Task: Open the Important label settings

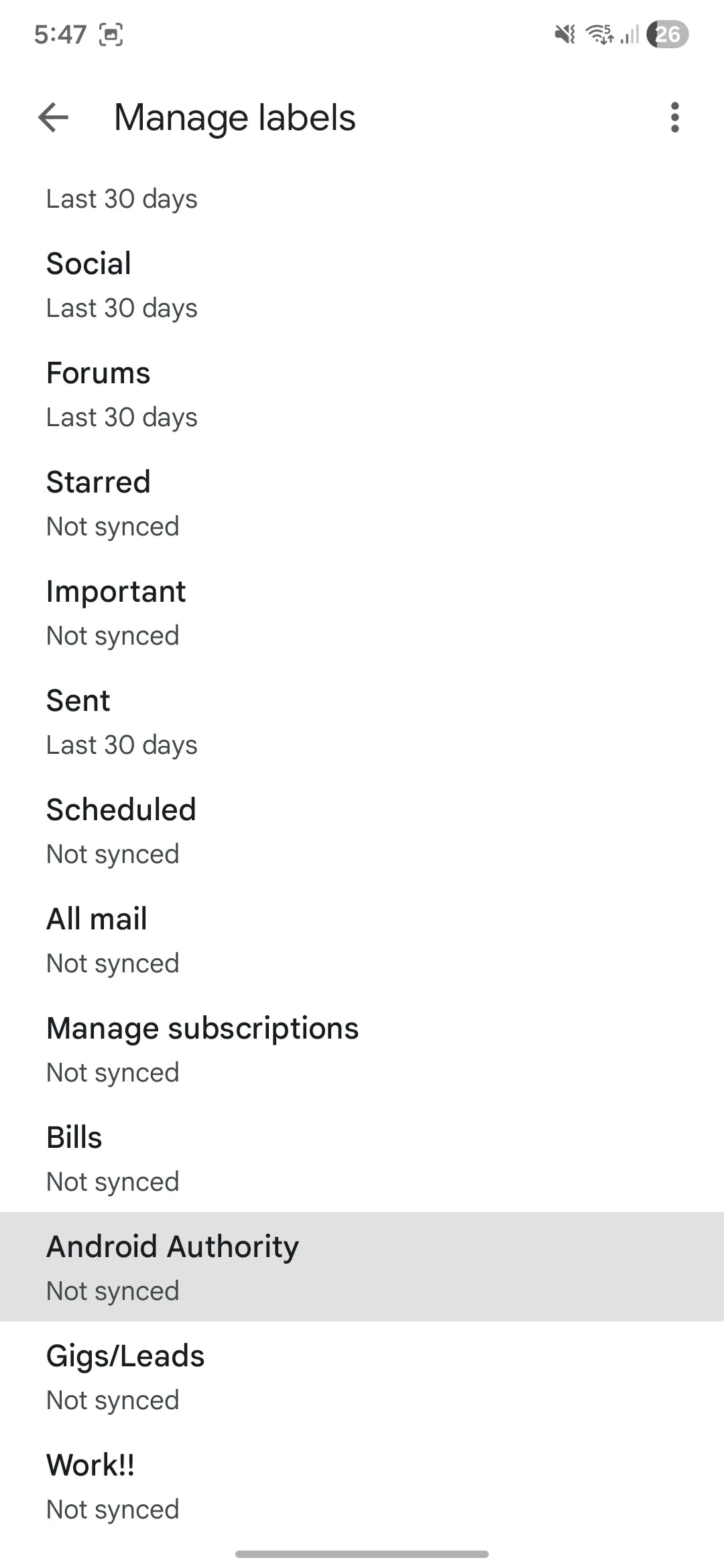Action: click(x=362, y=613)
